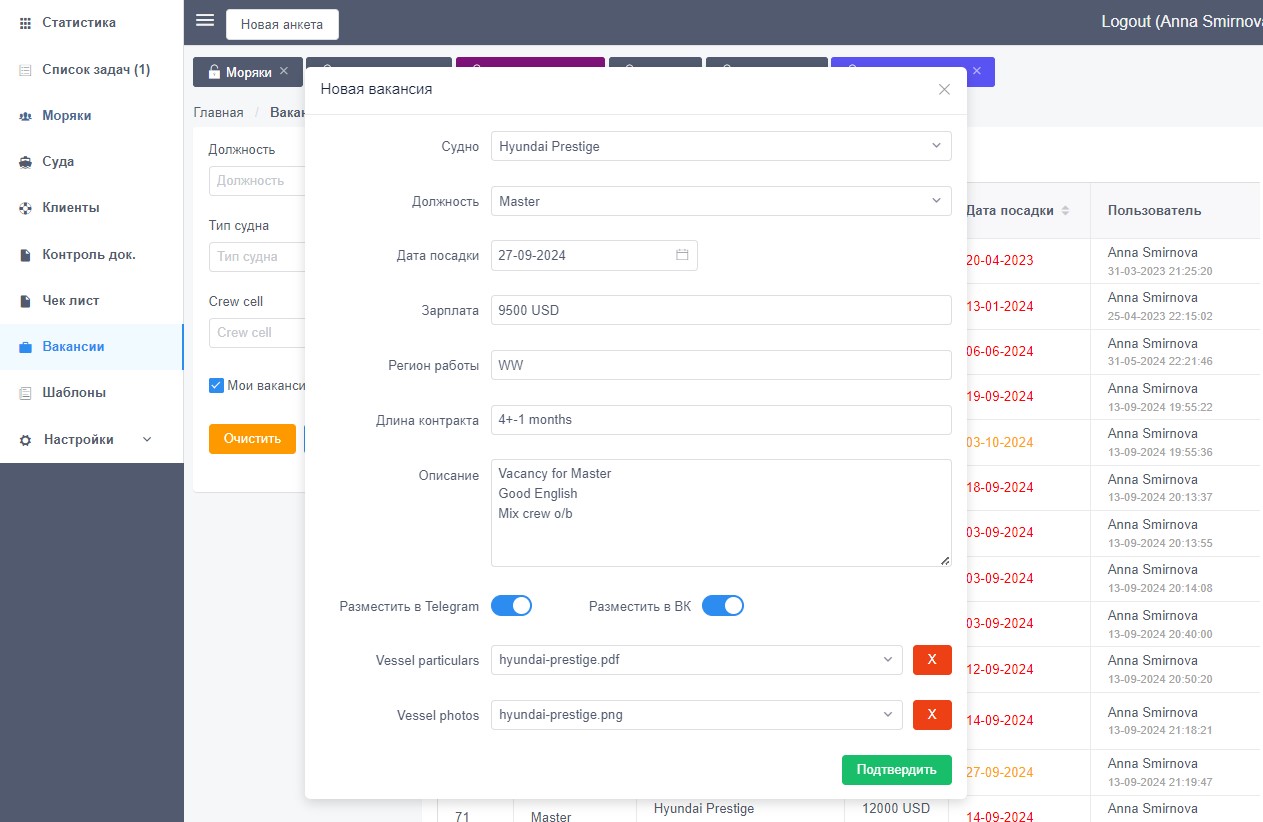This screenshot has height=822, width=1263.
Task: Click the orange Очистить button
Action: click(x=252, y=439)
